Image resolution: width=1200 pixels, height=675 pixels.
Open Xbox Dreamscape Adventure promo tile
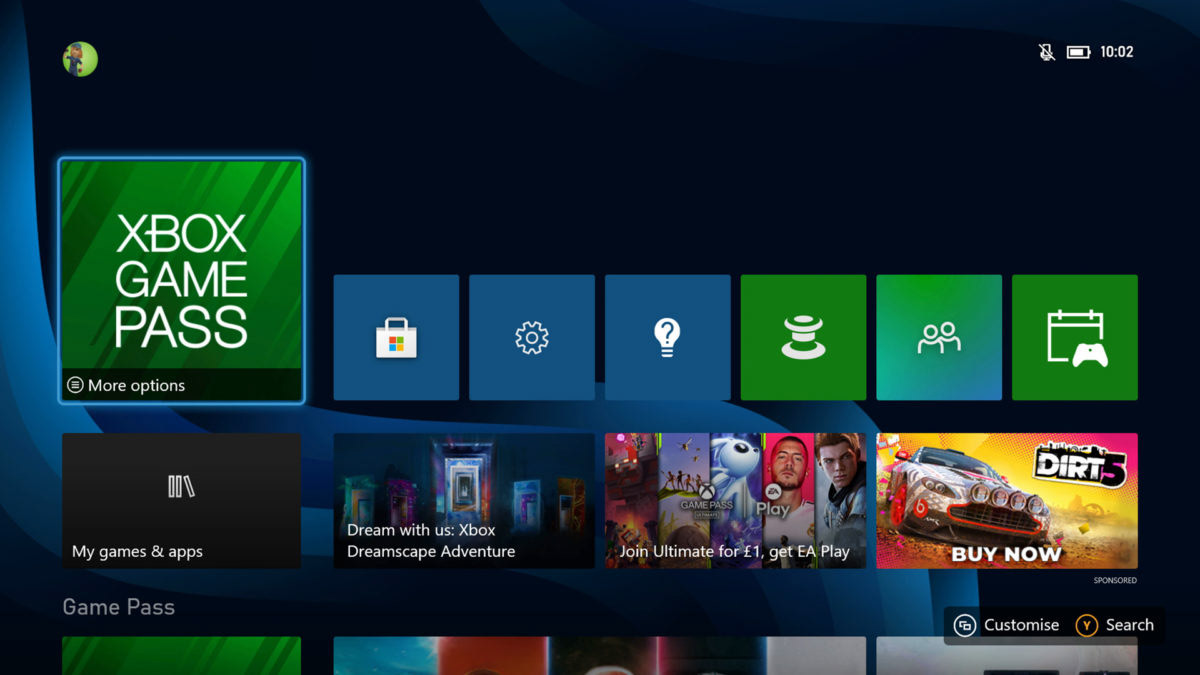point(464,501)
